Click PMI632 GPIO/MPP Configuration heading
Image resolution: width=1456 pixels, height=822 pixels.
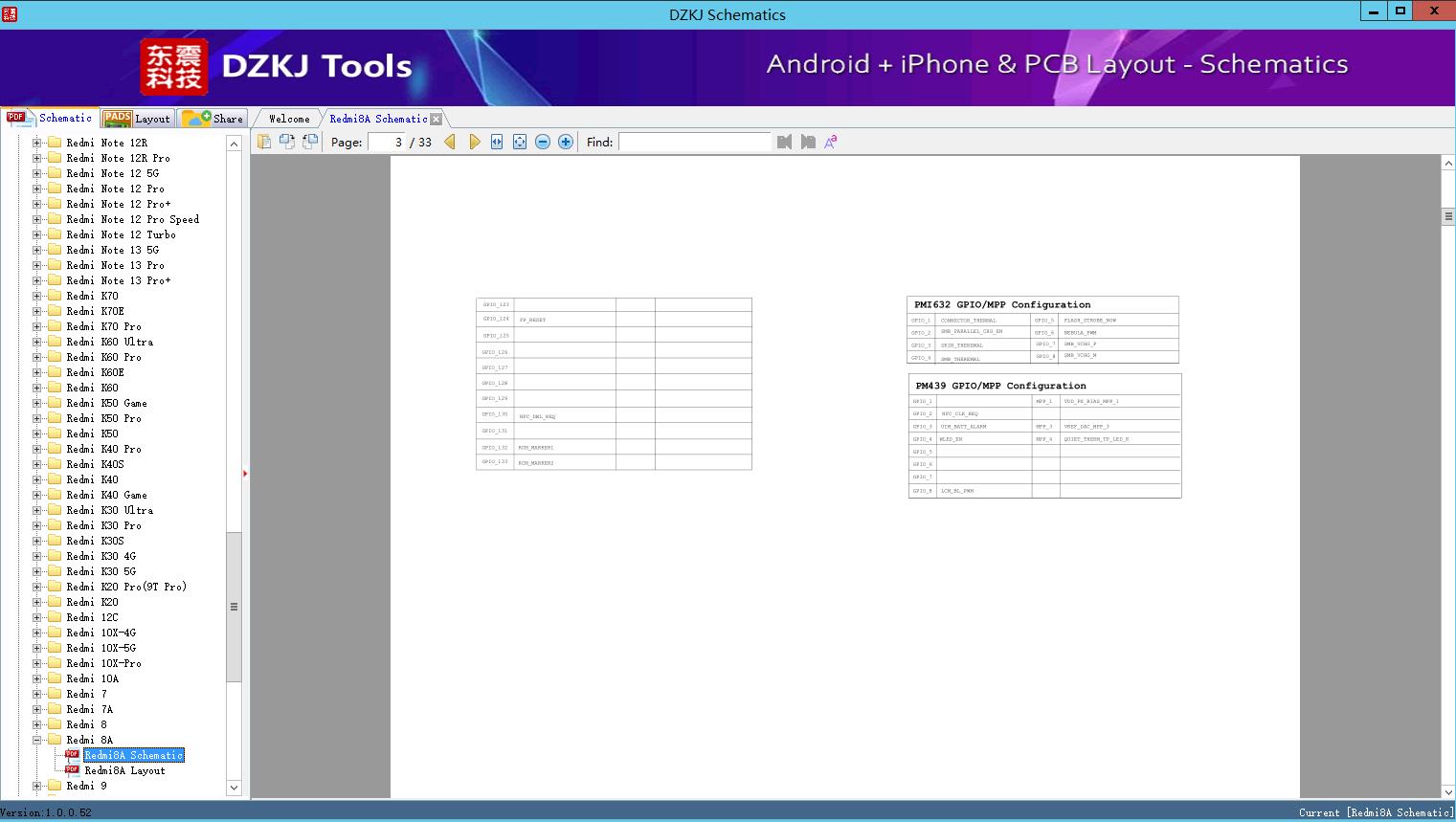pos(1002,304)
